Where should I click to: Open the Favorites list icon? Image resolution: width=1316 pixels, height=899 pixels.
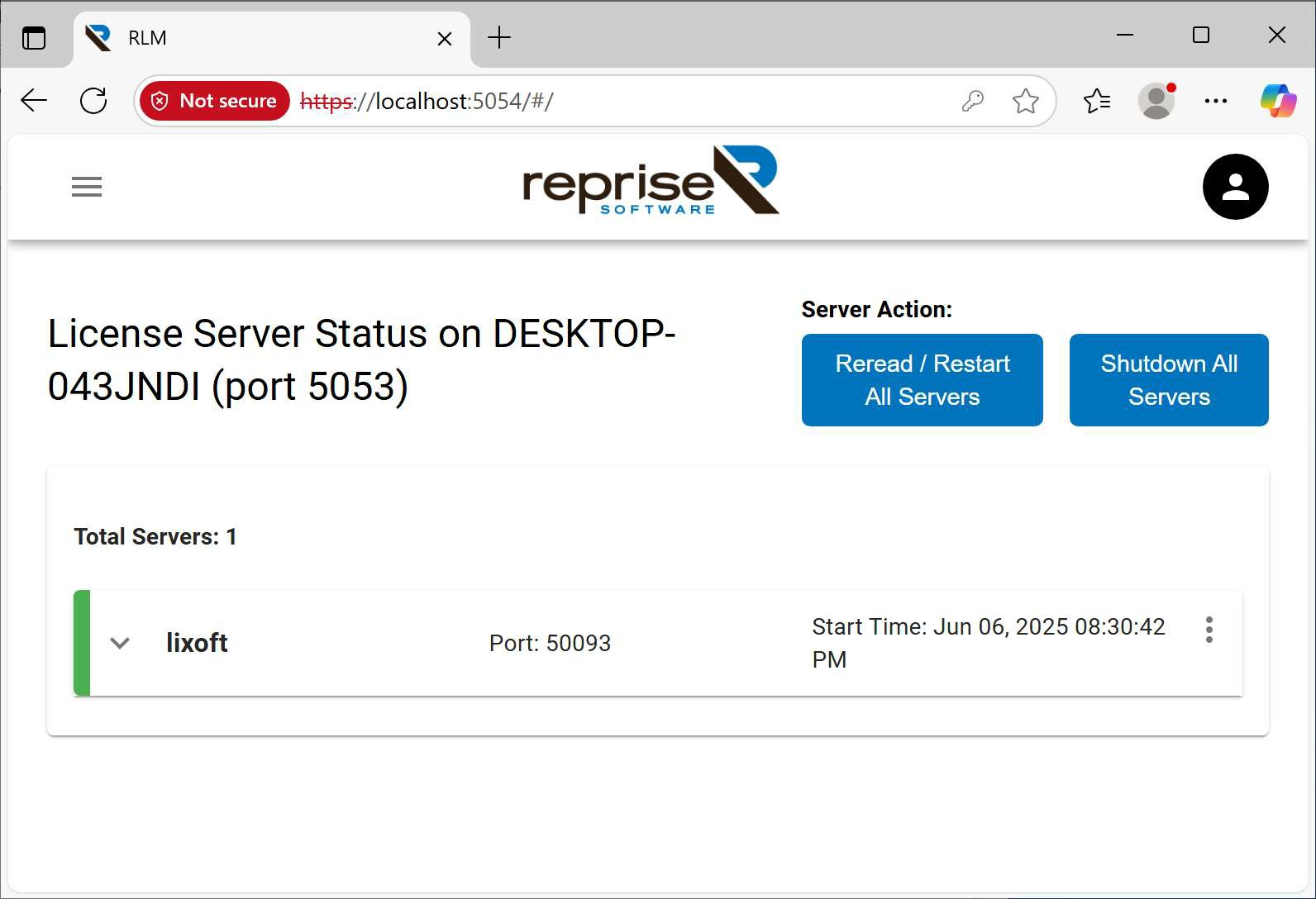click(1097, 101)
